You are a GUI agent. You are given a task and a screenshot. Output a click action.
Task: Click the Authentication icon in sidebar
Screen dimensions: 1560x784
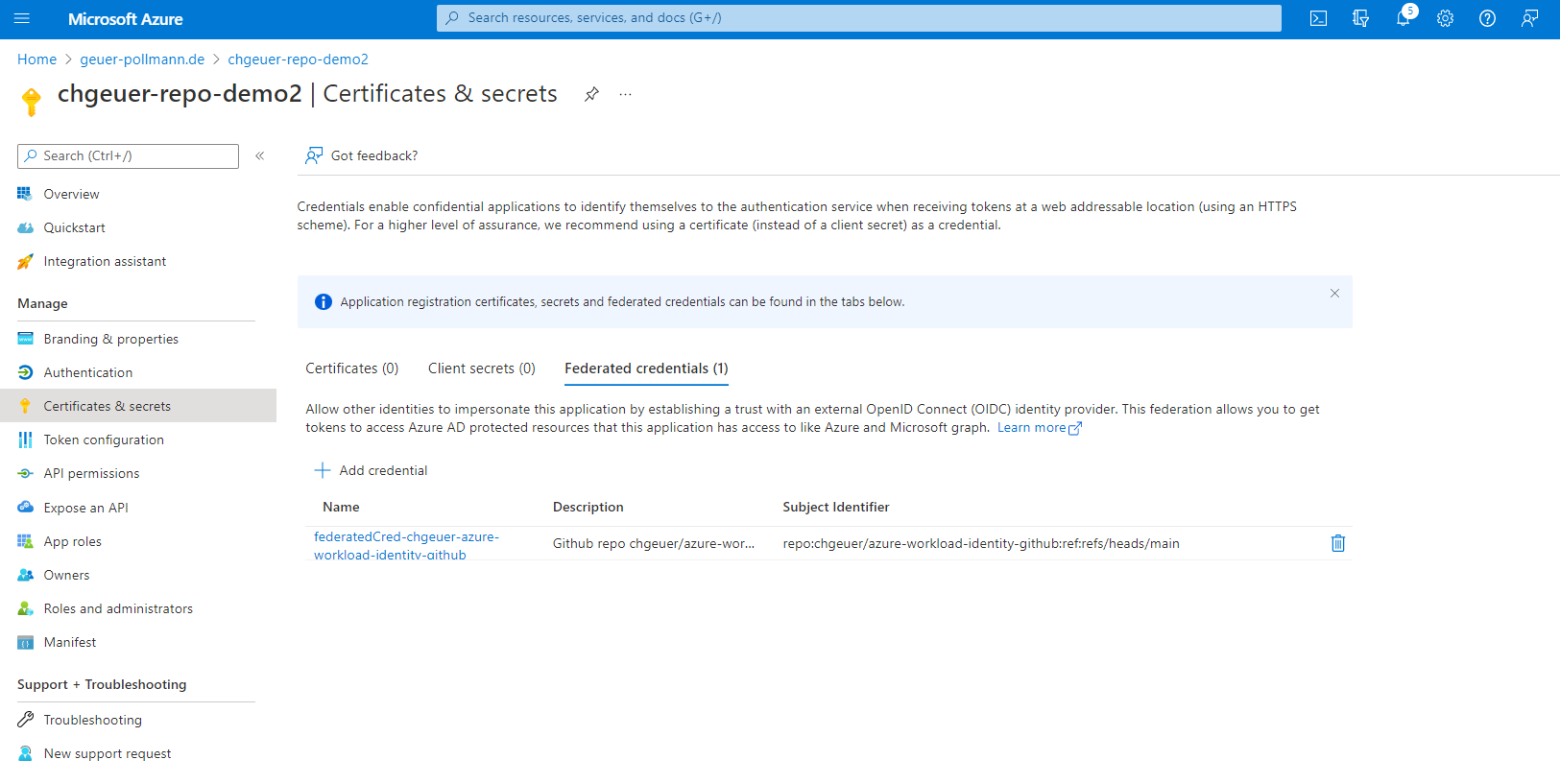pyautogui.click(x=25, y=372)
